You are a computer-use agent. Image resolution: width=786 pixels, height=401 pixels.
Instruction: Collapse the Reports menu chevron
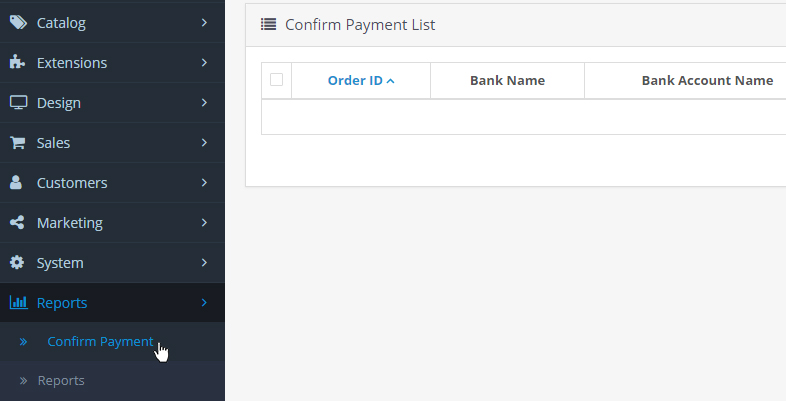203,302
